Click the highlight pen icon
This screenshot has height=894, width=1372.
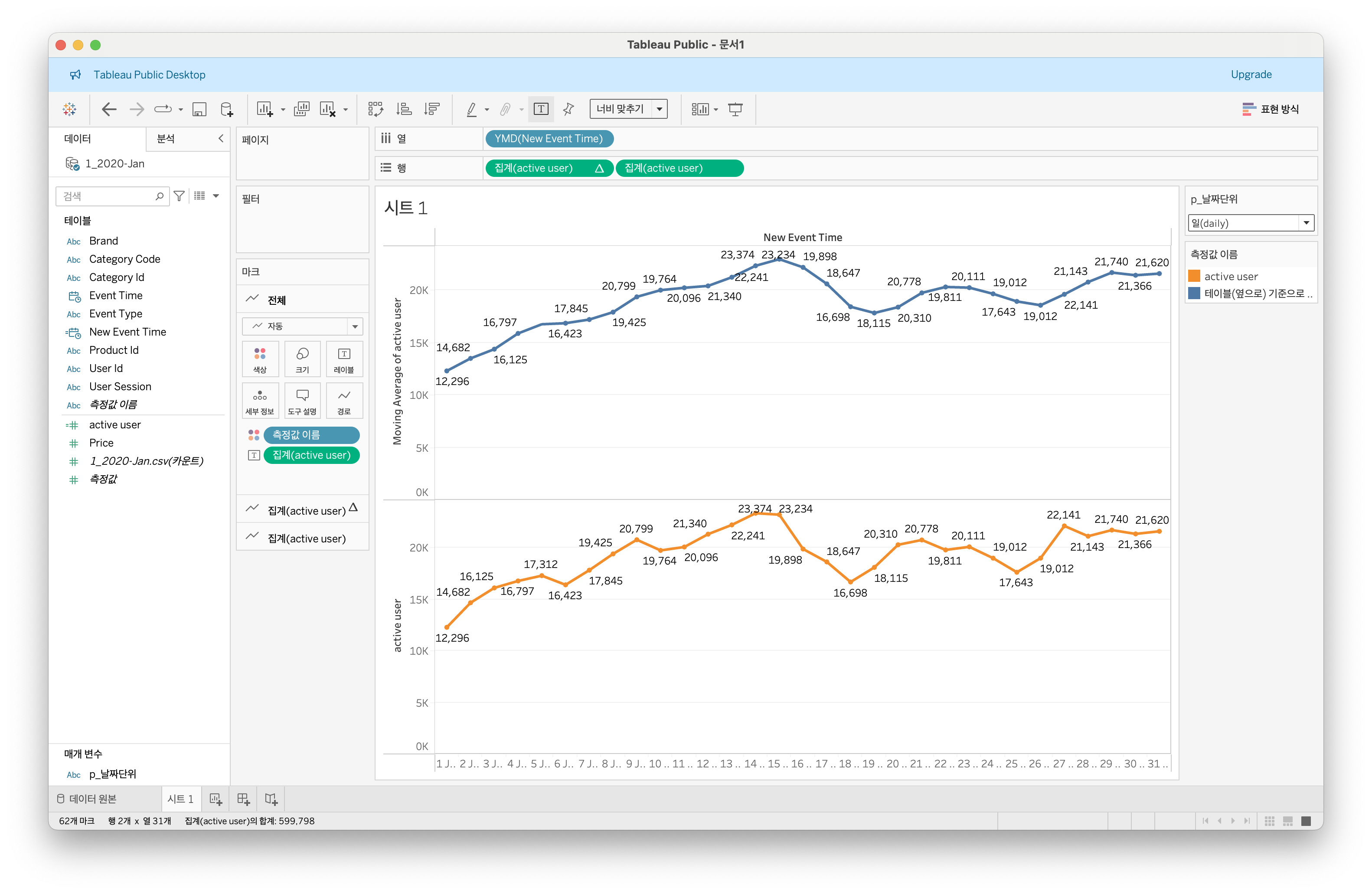pyautogui.click(x=471, y=109)
